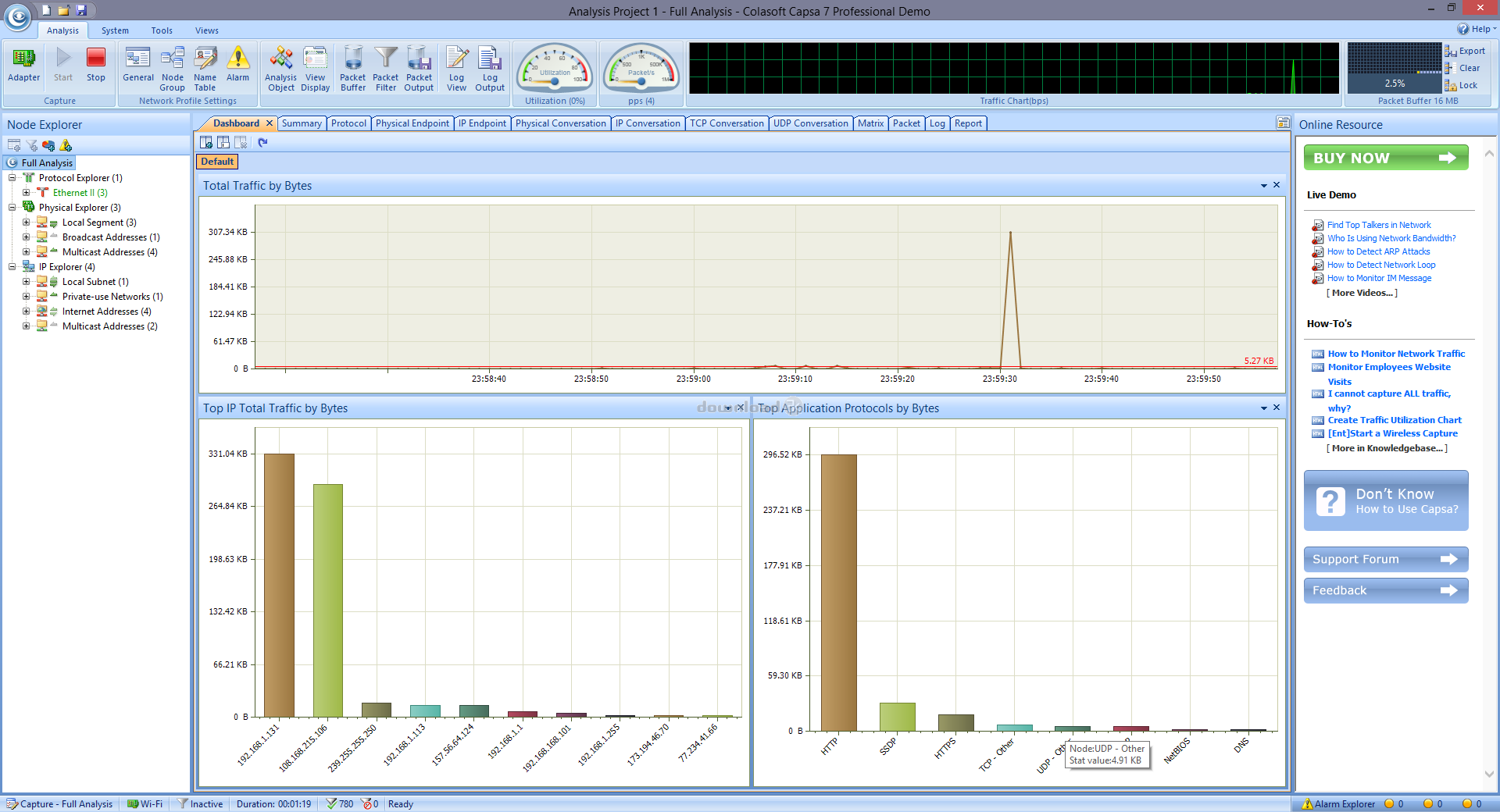Select Local Subnet (1) tree item
The image size is (1500, 812).
tap(95, 282)
